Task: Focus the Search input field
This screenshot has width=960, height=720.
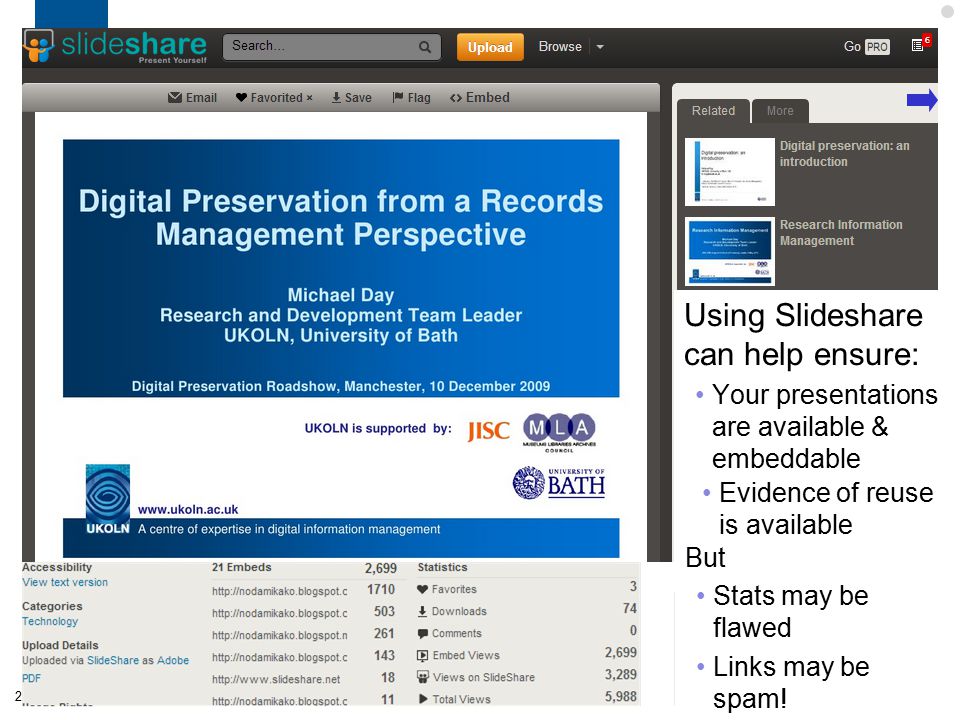Action: pos(332,47)
